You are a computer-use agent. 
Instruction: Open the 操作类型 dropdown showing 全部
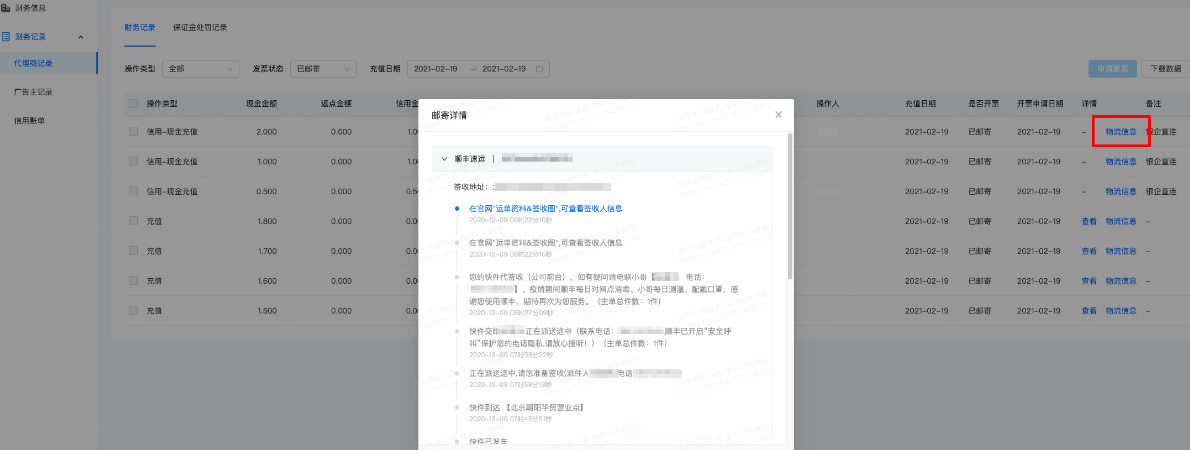click(200, 68)
